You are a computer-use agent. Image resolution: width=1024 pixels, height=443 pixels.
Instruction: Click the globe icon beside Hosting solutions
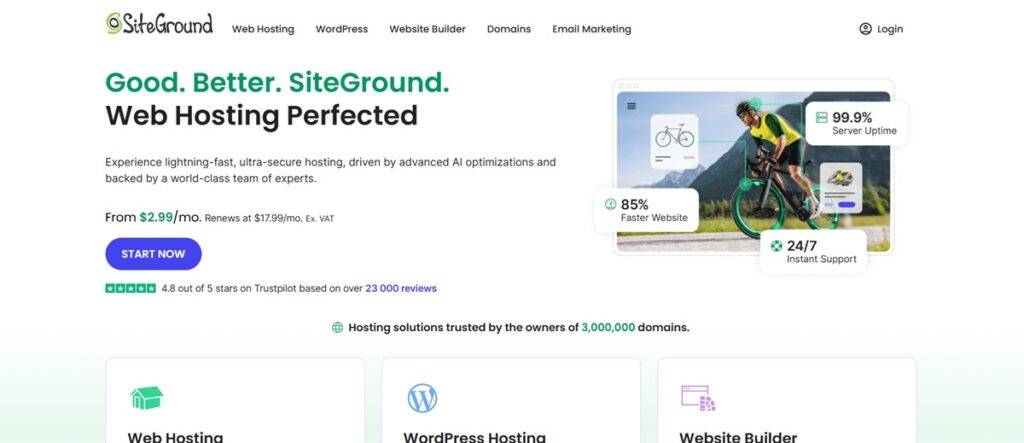[x=338, y=327]
